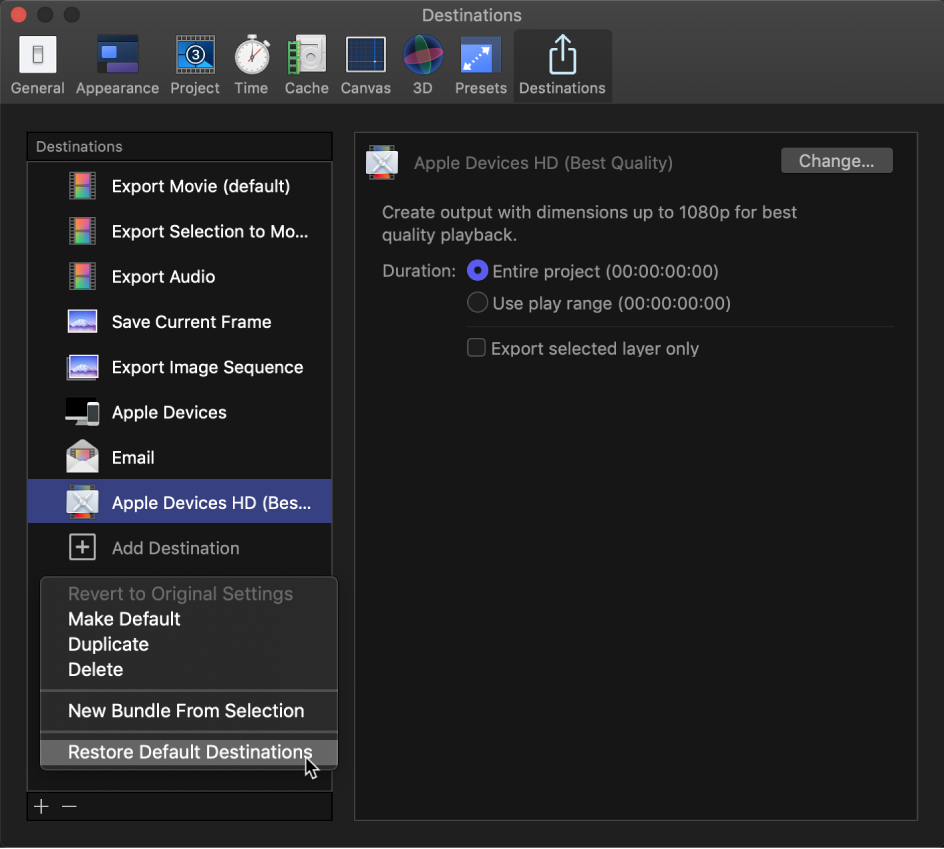Switch to the Appearance preferences icon
Image resolution: width=944 pixels, height=849 pixels.
tap(117, 65)
